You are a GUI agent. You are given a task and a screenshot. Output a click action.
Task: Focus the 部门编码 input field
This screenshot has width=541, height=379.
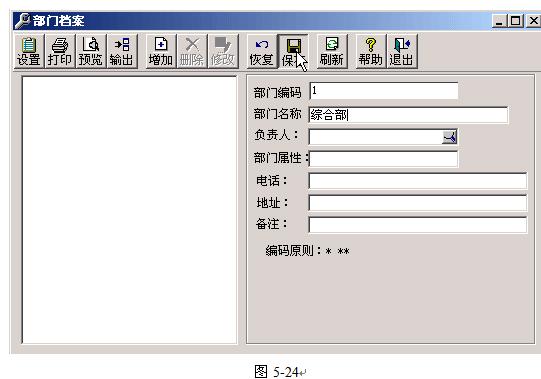(384, 91)
